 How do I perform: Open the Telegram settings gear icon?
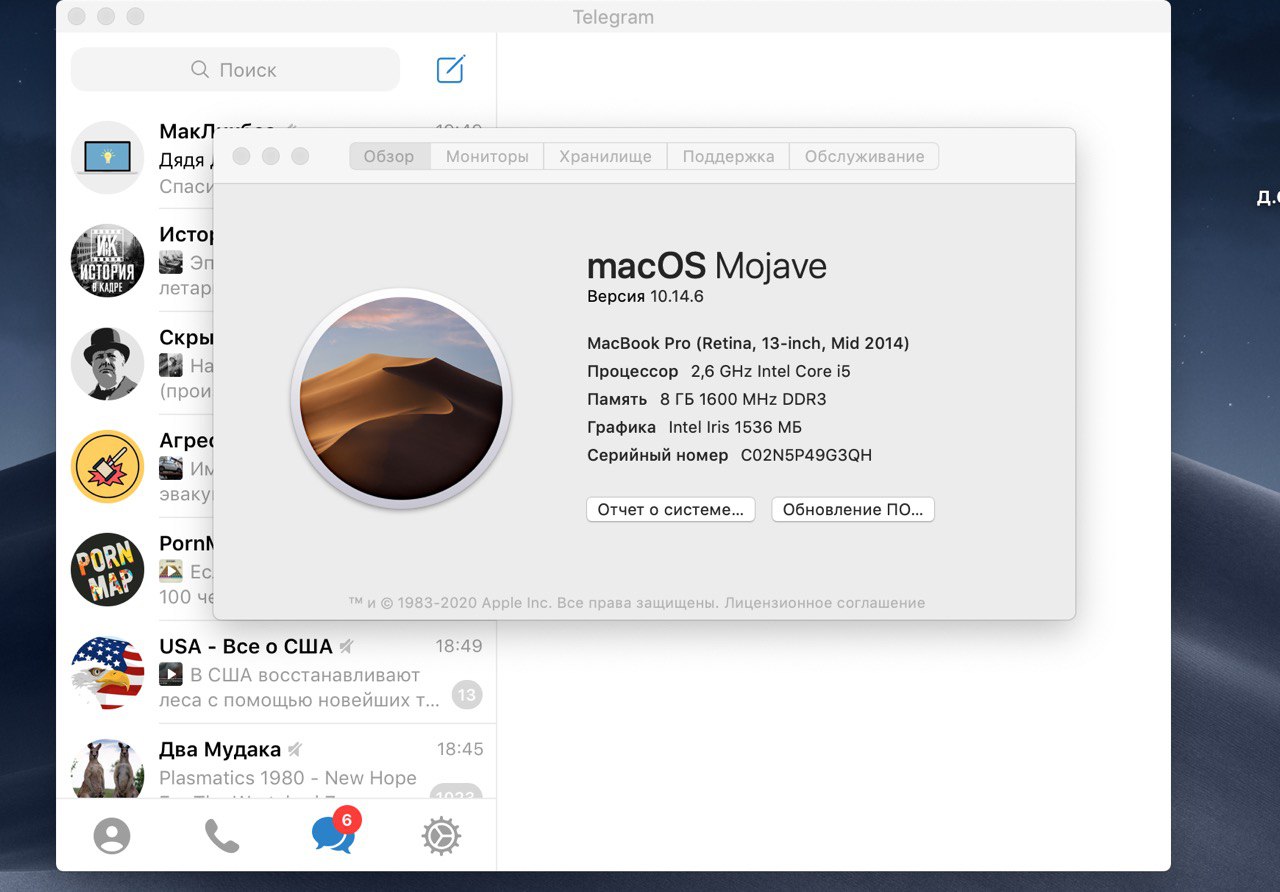tap(441, 835)
